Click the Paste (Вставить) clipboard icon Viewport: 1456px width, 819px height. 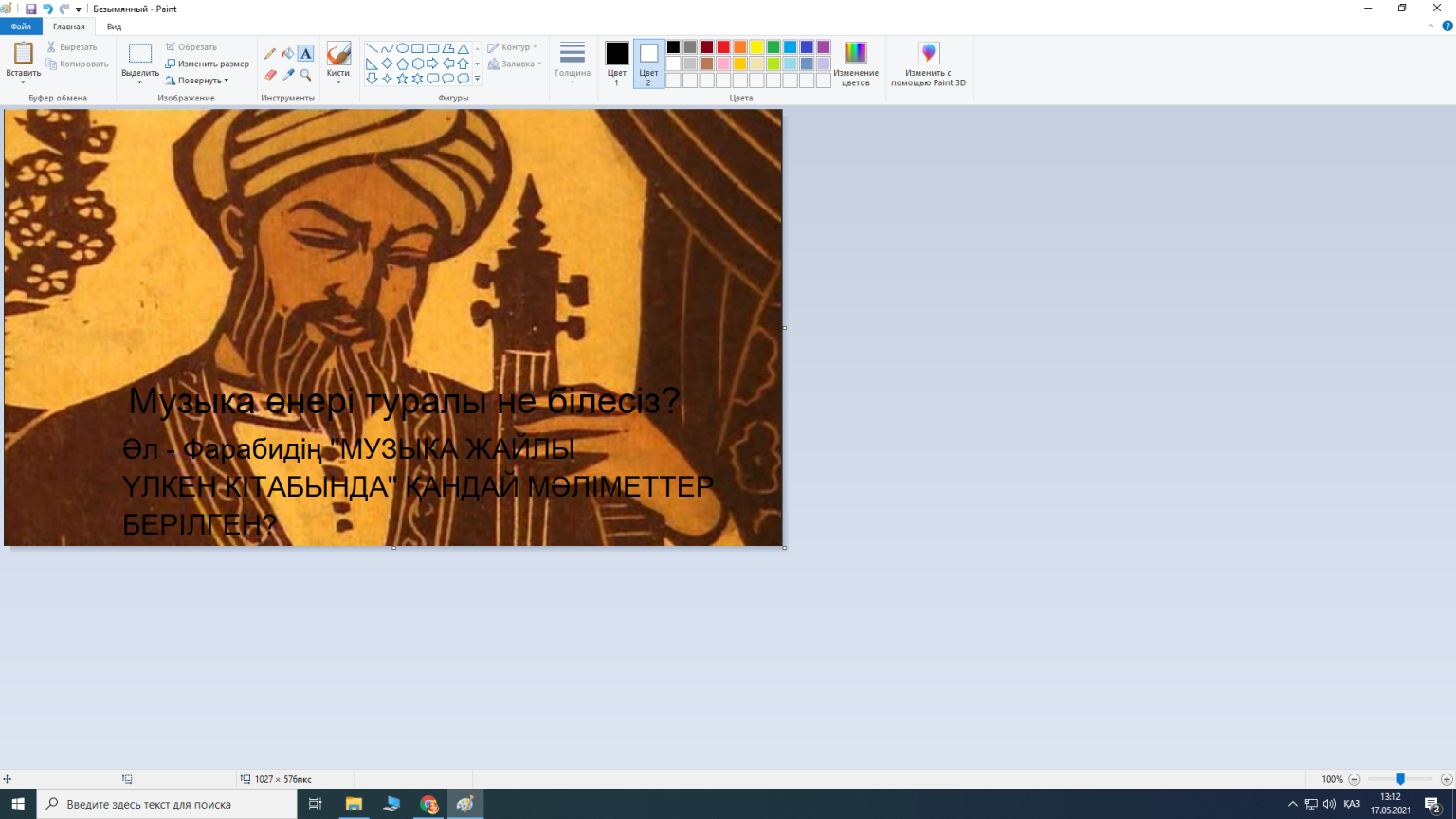coord(23,53)
